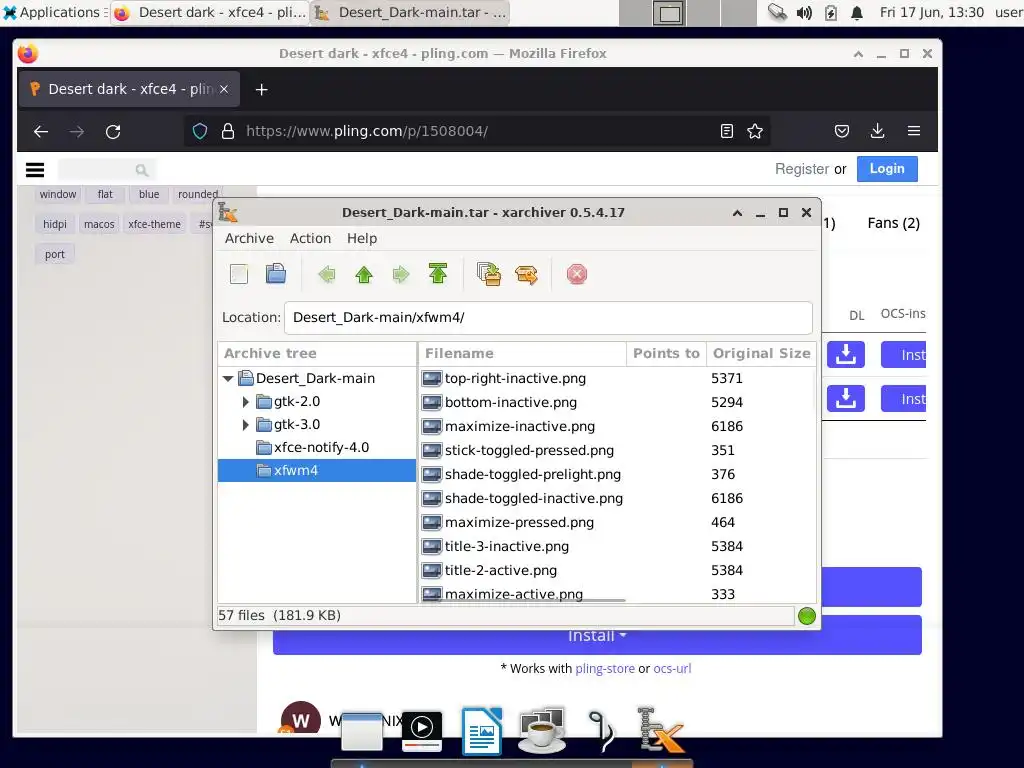Click the tracking protection shield icon
This screenshot has width=1024, height=768.
(200, 131)
